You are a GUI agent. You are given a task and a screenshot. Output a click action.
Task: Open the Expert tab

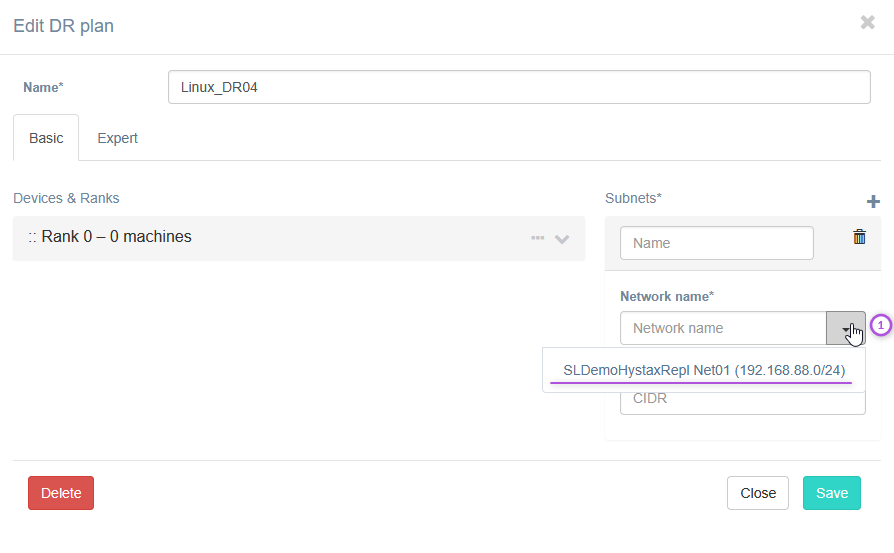tap(117, 138)
